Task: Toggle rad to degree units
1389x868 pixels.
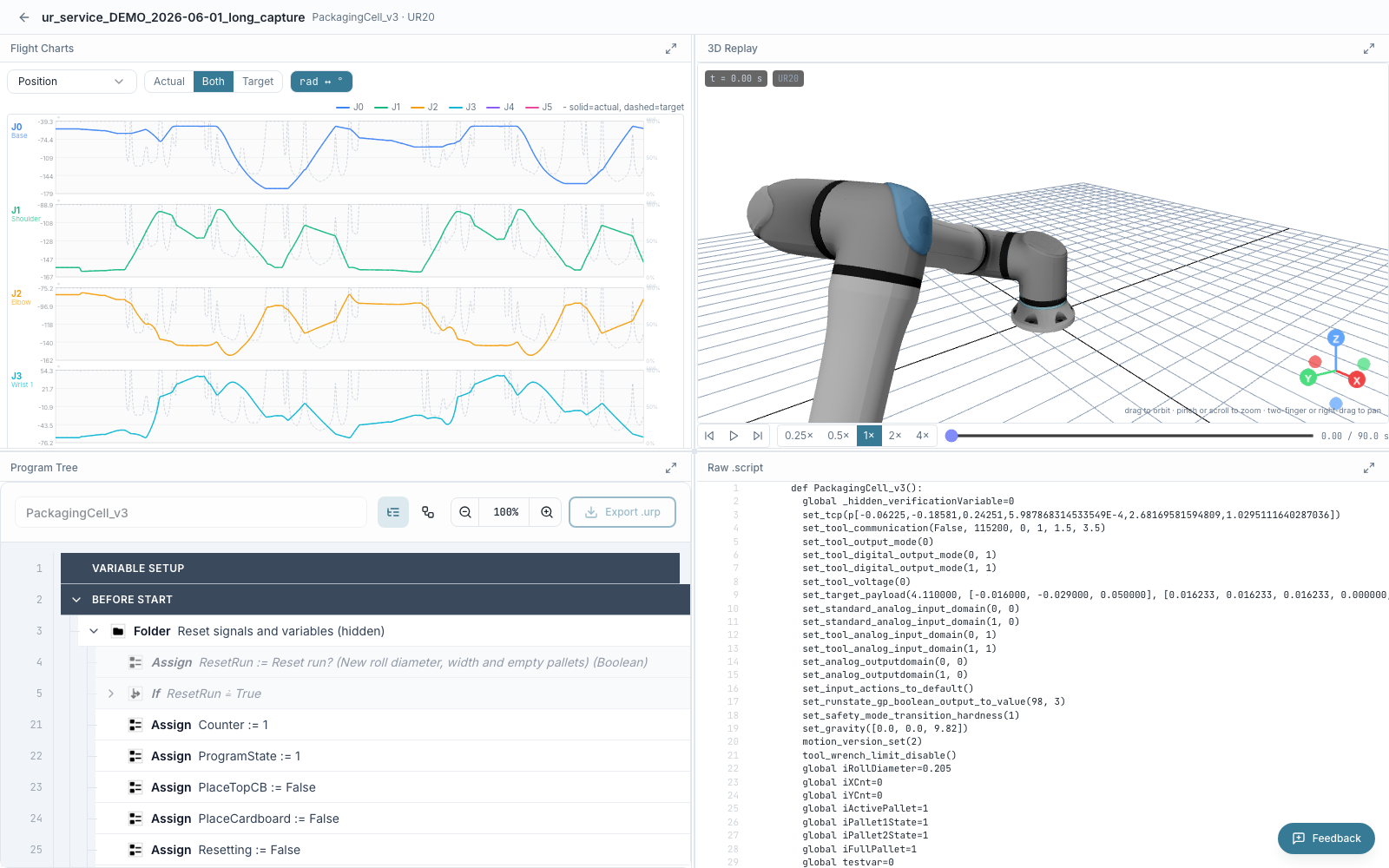Action: coord(321,82)
